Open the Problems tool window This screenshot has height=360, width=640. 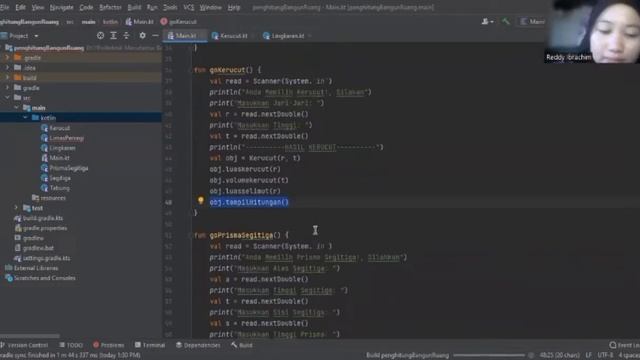(109, 345)
